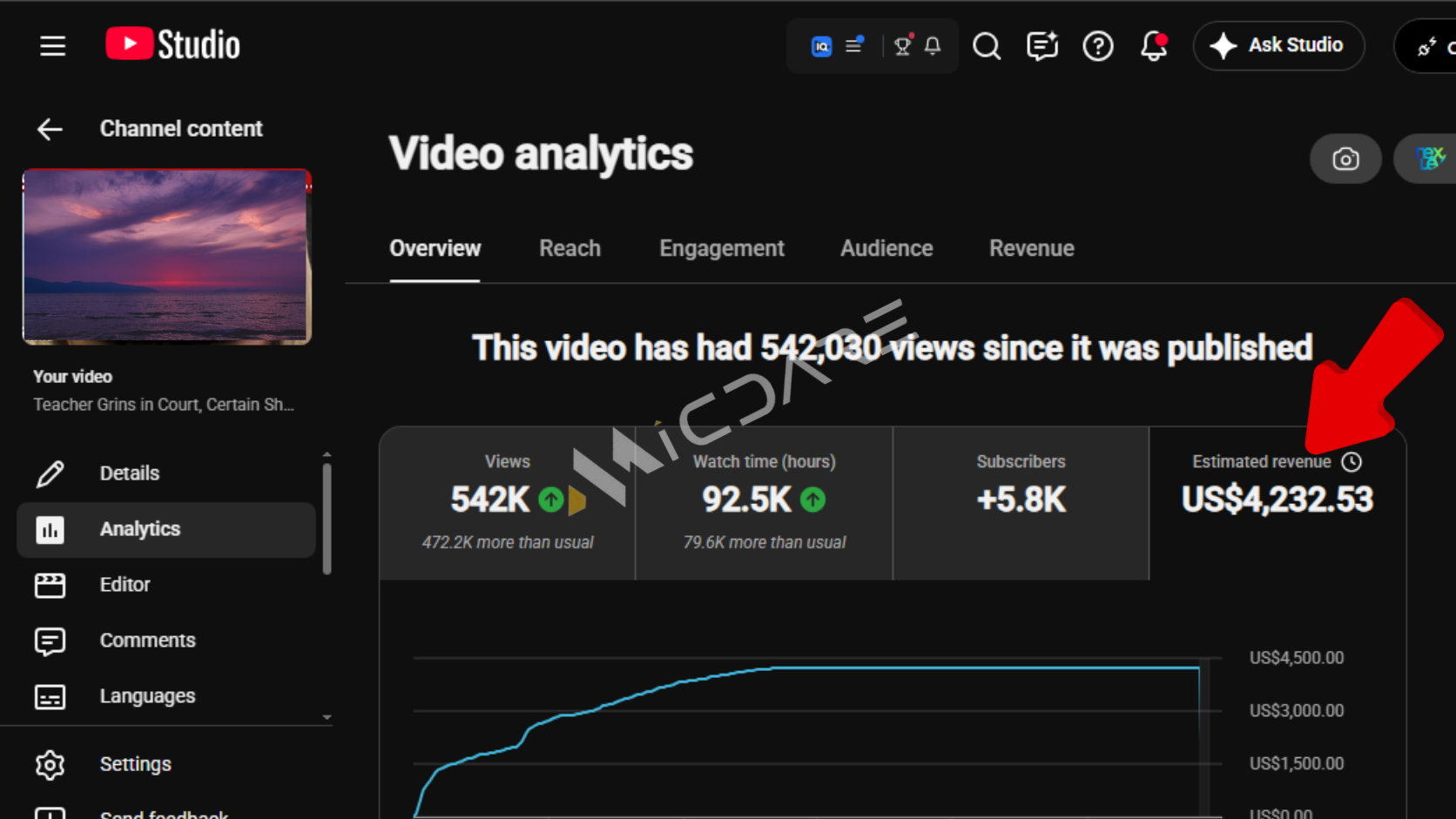The image size is (1456, 819).
Task: Go back to Channel content arrow
Action: coord(50,129)
